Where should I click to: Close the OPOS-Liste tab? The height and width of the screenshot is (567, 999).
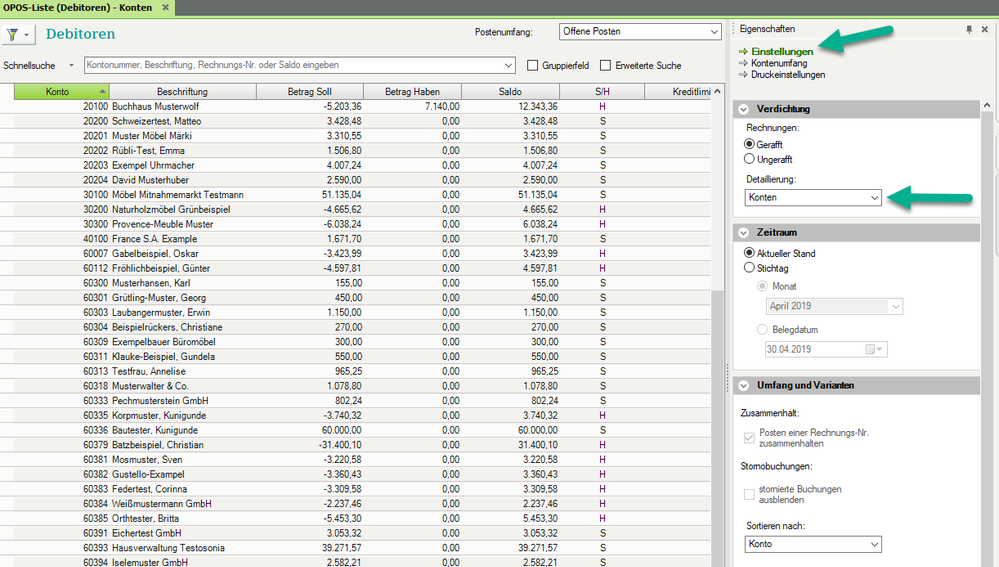coord(165,7)
